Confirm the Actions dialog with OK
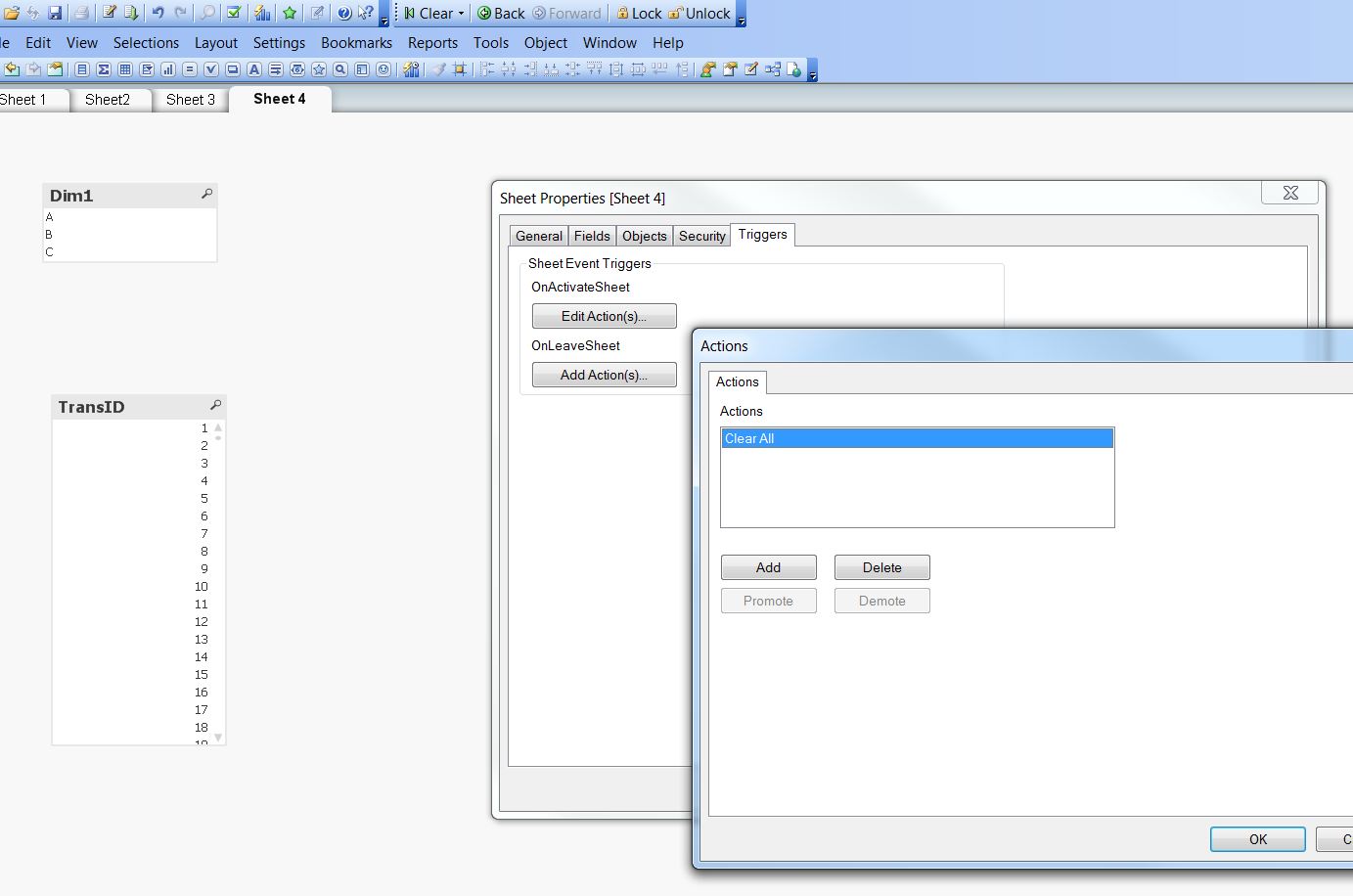This screenshot has height=896, width=1353. click(1258, 839)
